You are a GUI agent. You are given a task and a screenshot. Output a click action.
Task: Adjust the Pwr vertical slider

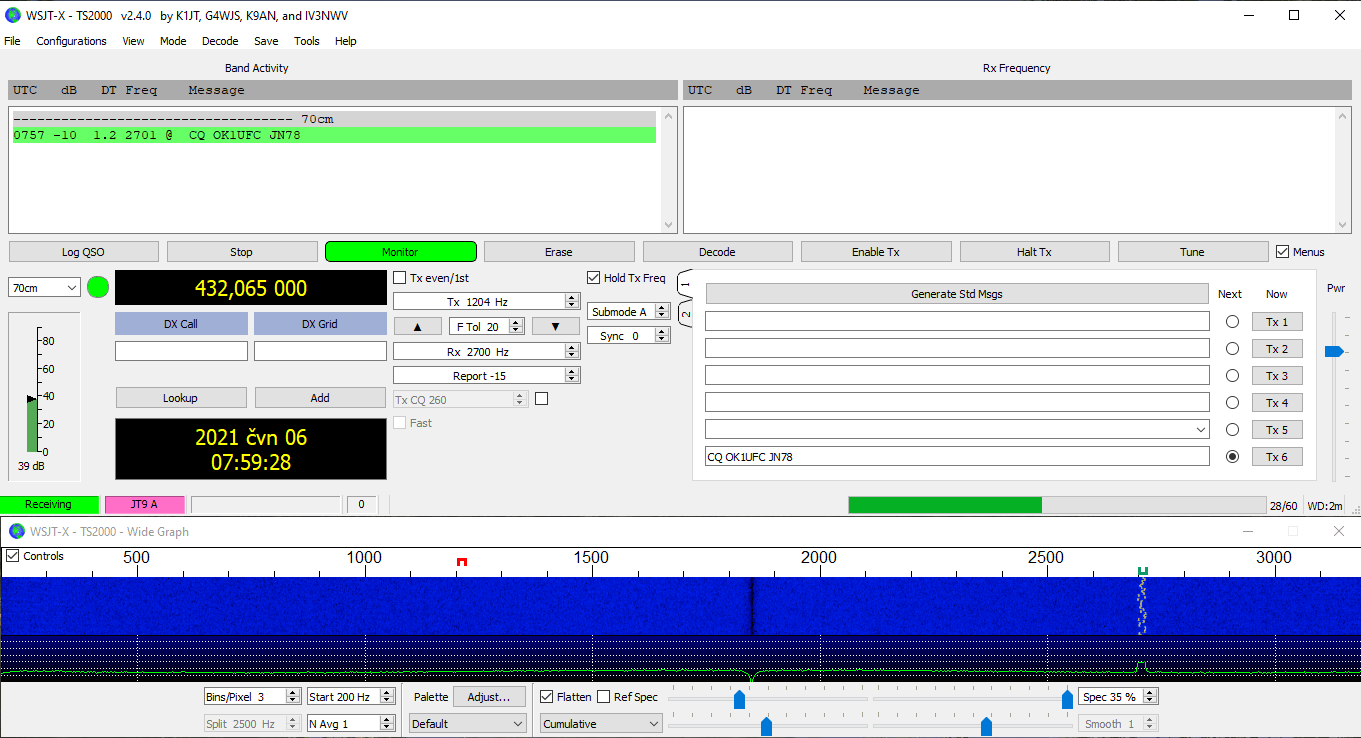click(x=1333, y=352)
